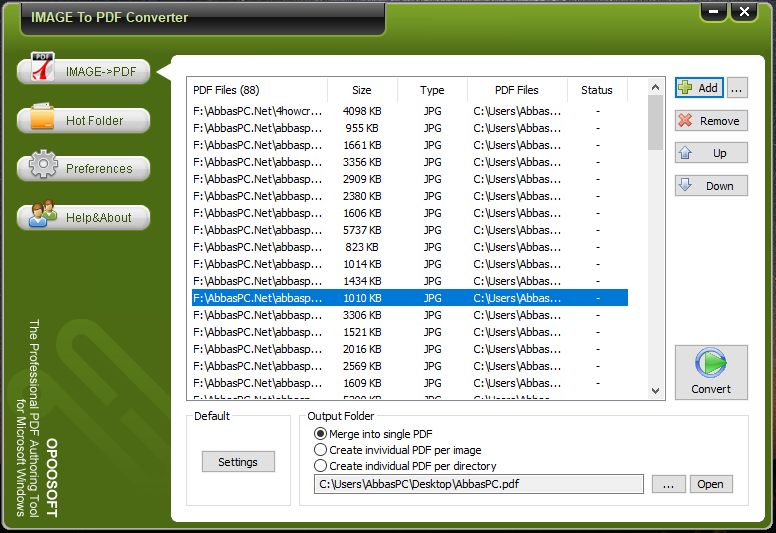Select the file row sized 3306 KB
This screenshot has height=533, width=776.
click(x=410, y=315)
